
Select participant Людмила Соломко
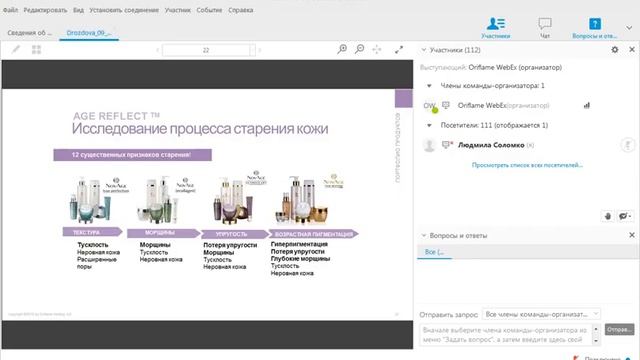(491, 145)
